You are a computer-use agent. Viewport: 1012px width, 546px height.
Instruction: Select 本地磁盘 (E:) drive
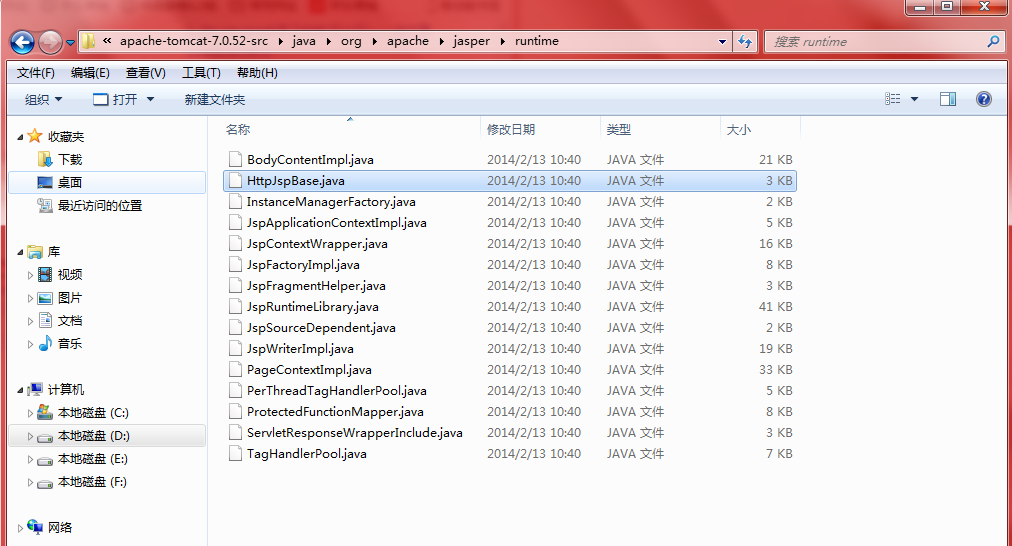(x=92, y=459)
